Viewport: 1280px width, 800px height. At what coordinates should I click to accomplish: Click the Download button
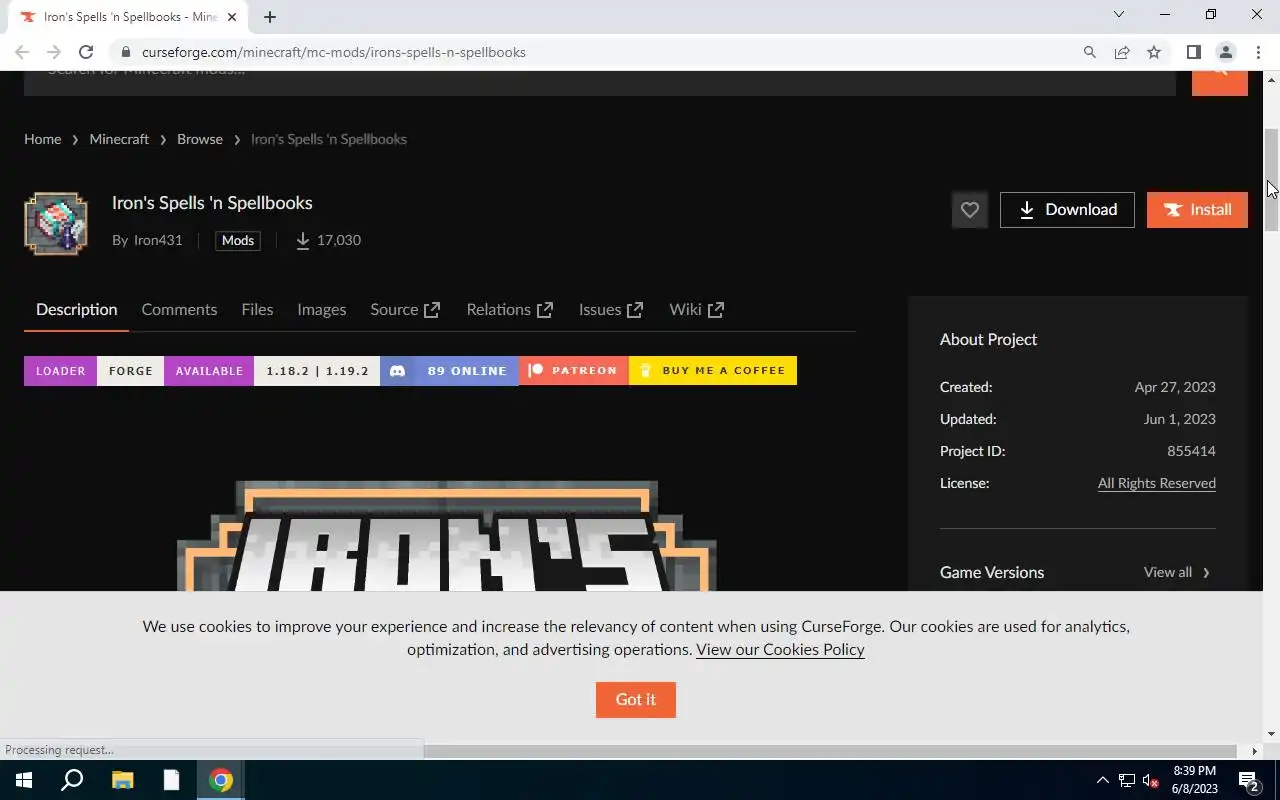(x=1067, y=210)
